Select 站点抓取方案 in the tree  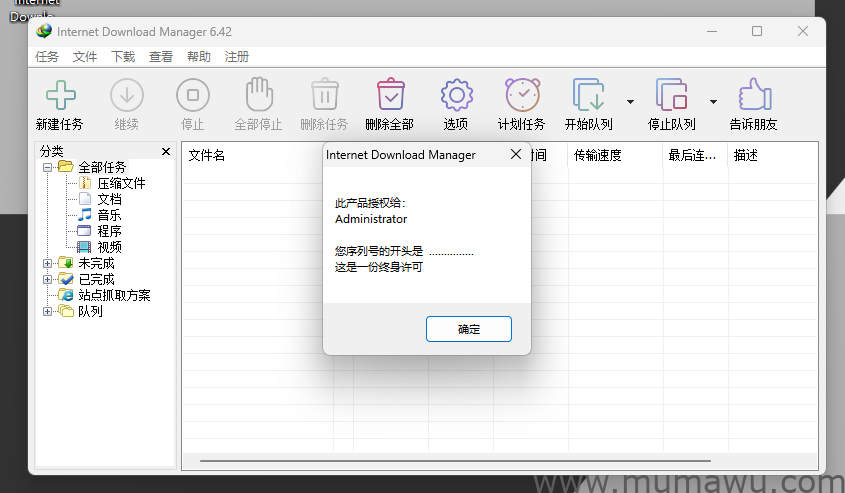[x=114, y=295]
